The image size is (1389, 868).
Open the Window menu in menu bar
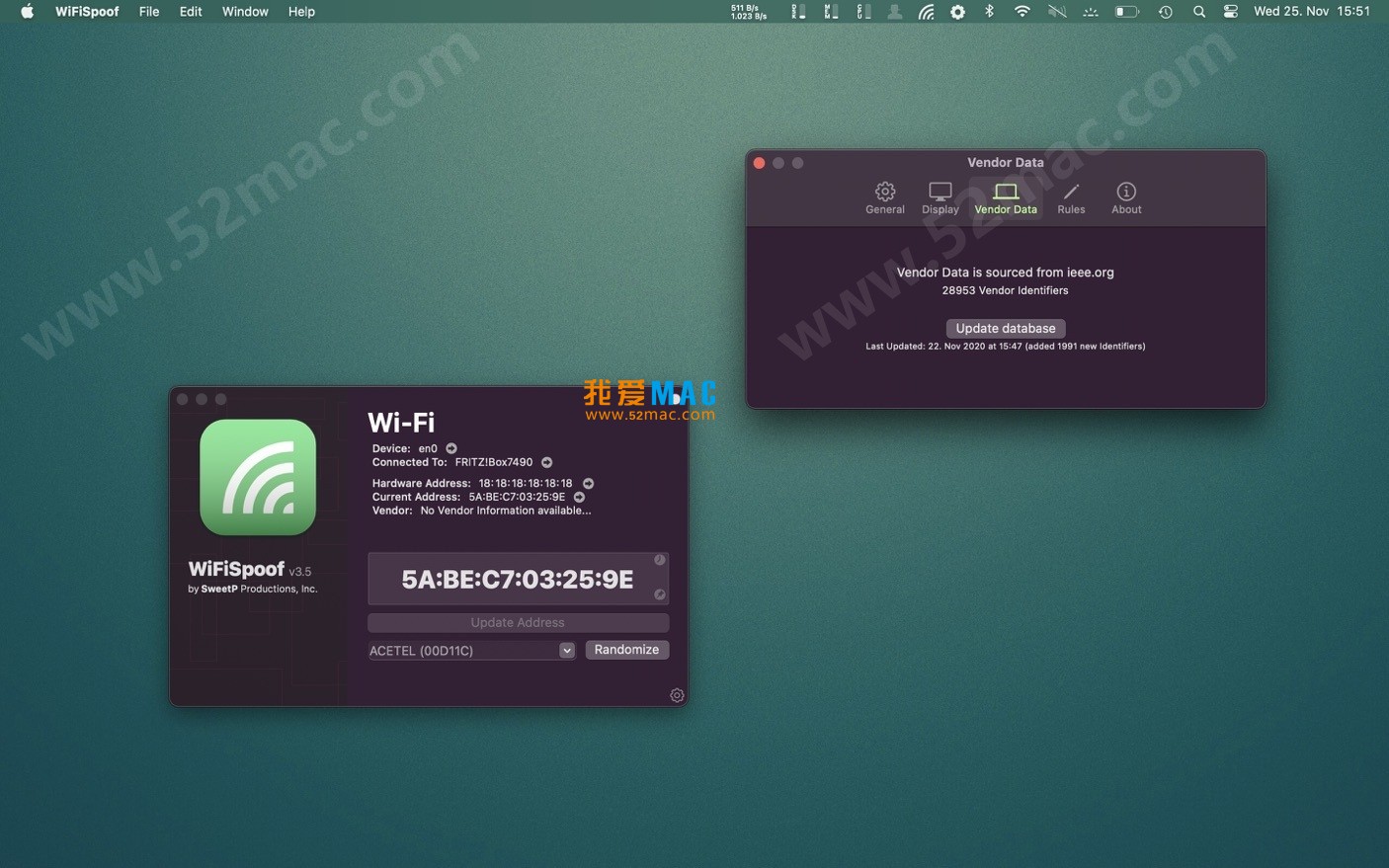[245, 12]
